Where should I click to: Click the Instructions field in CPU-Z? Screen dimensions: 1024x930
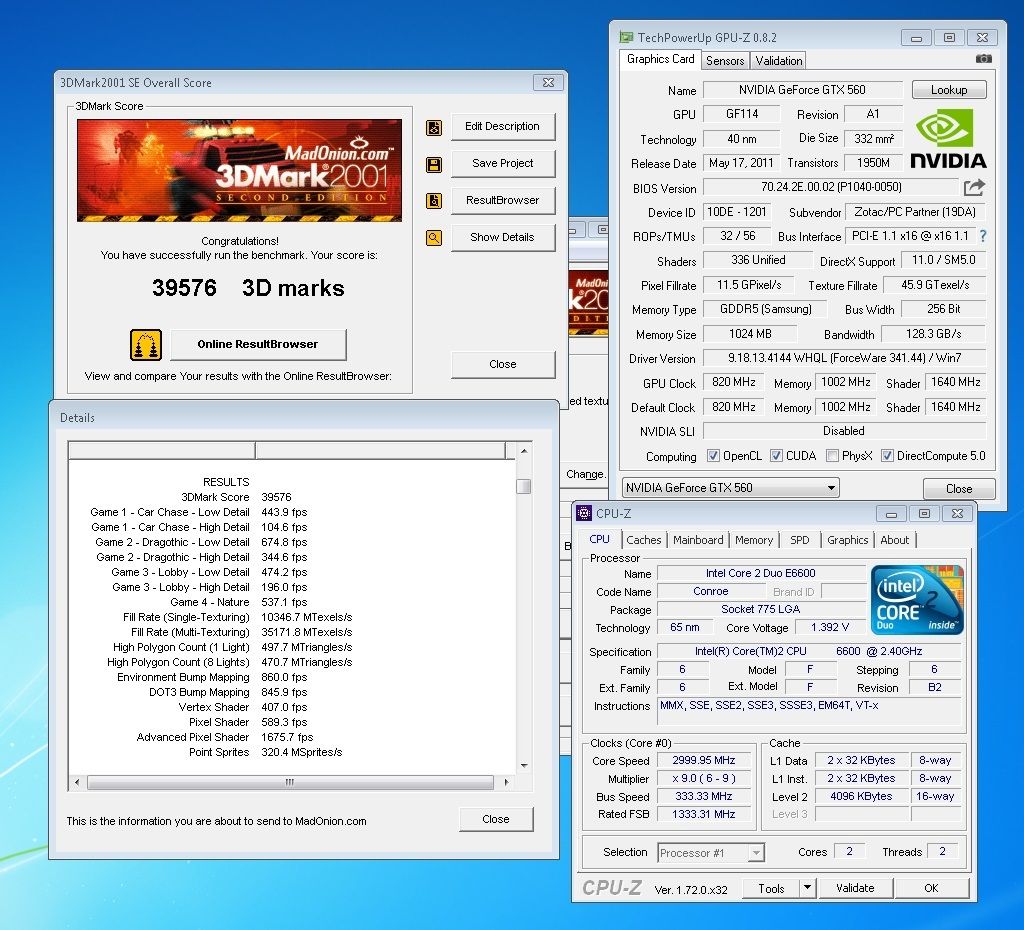(810, 711)
